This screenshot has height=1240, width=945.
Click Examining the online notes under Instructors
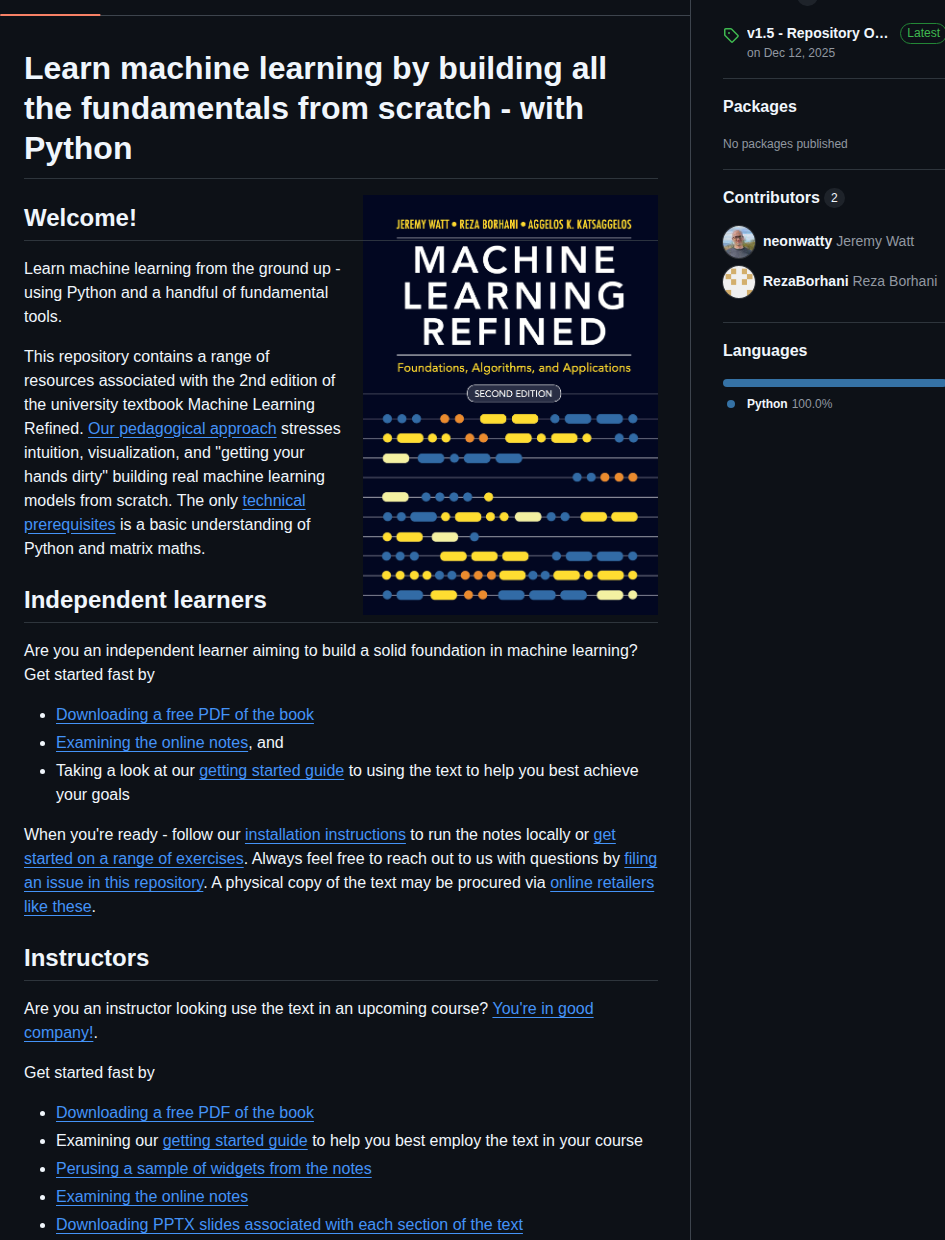tap(152, 1197)
